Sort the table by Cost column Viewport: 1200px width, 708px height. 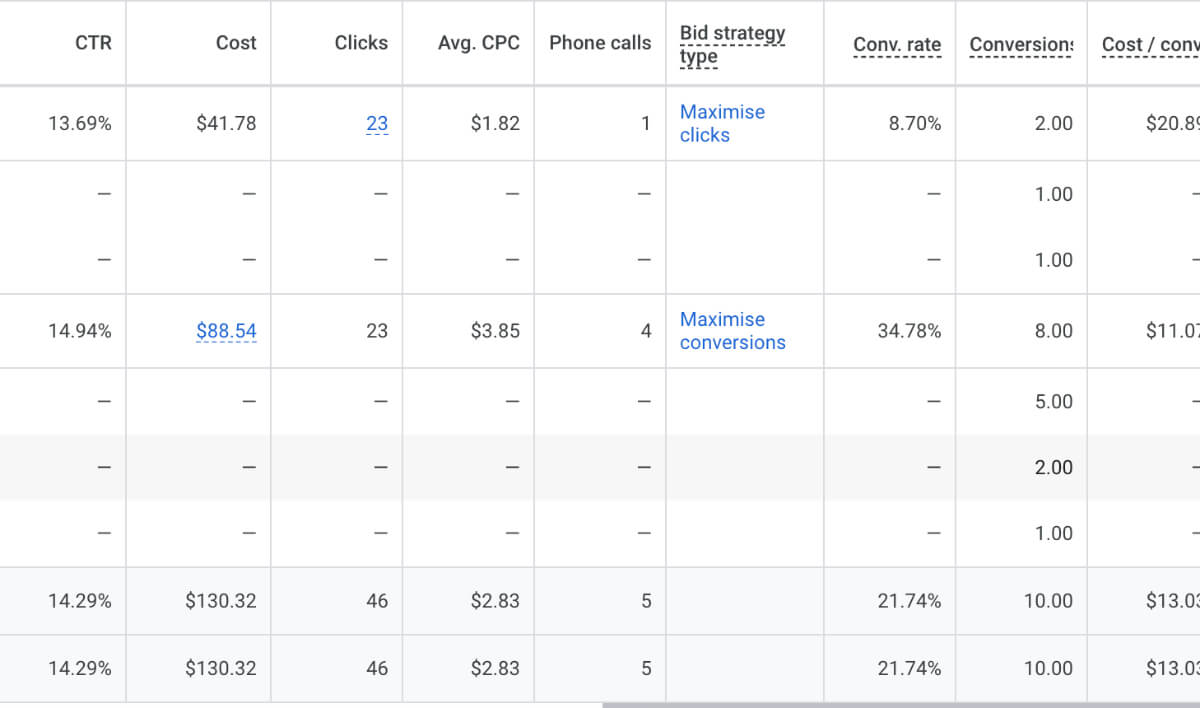[236, 43]
